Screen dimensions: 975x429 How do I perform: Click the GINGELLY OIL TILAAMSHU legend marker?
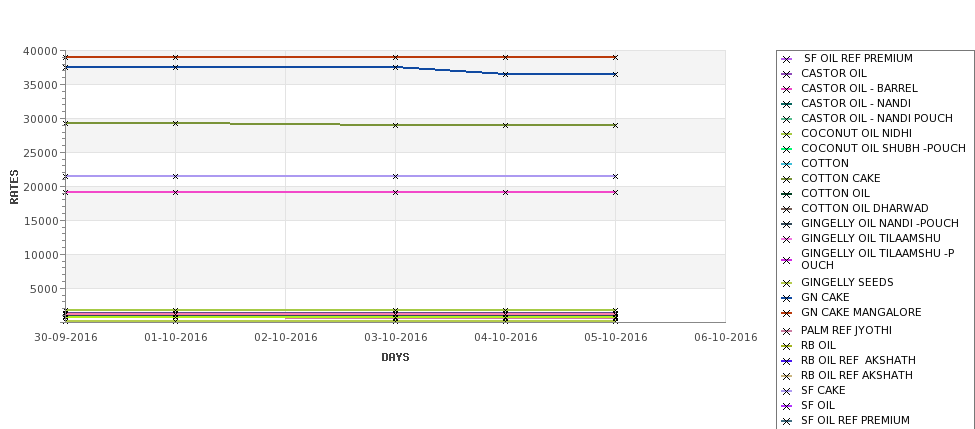tap(786, 239)
